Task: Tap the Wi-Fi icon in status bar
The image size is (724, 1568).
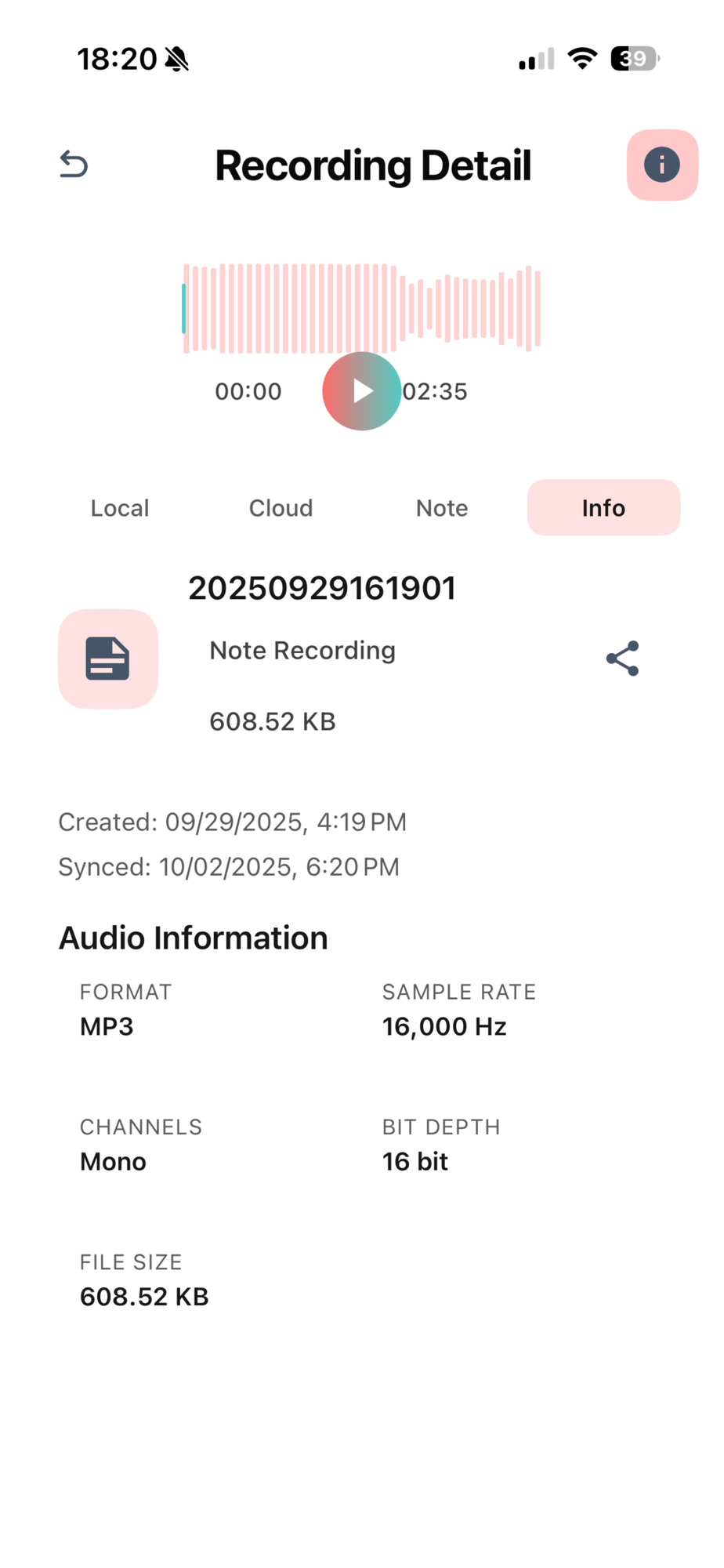Action: [582, 59]
